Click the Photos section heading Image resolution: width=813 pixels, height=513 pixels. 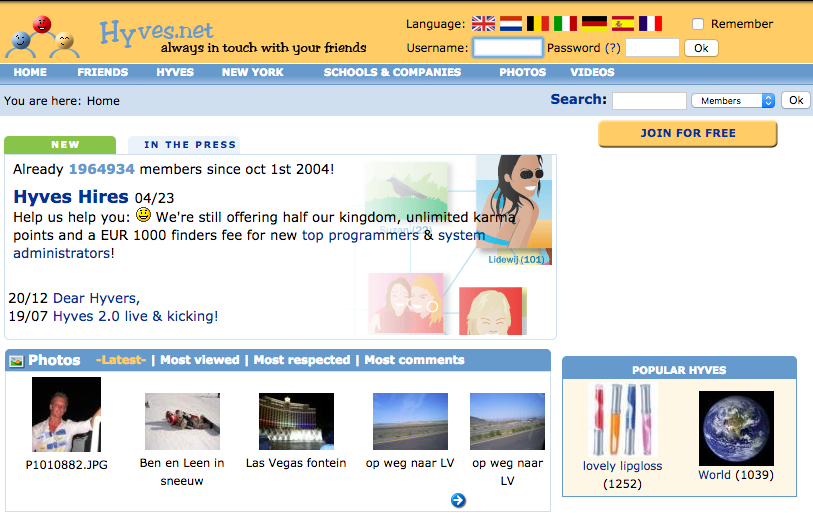coord(54,360)
